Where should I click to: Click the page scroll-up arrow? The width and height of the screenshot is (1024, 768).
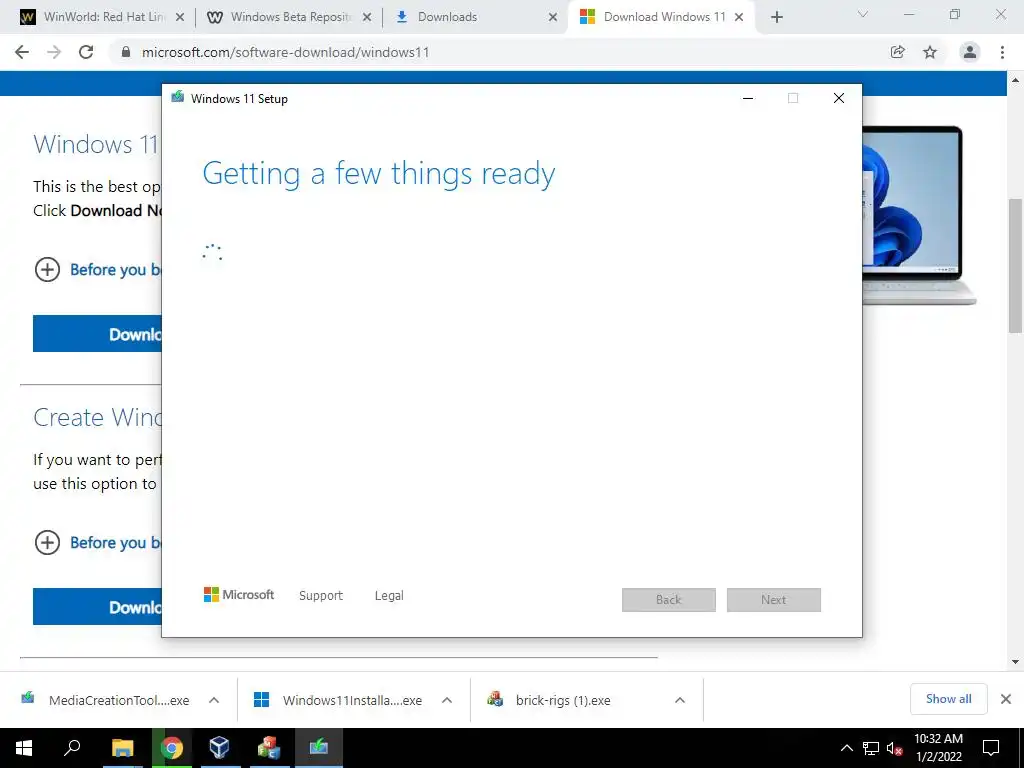coord(1016,80)
